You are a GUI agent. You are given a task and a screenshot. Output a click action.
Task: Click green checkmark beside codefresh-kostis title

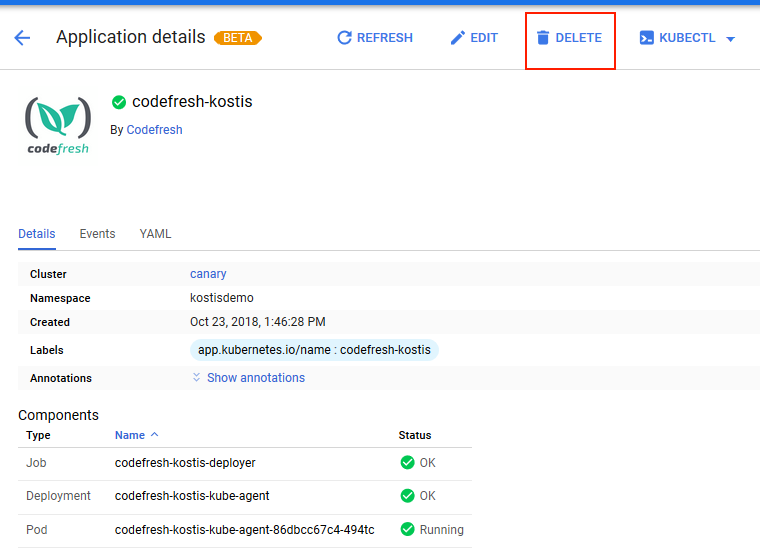pos(119,102)
